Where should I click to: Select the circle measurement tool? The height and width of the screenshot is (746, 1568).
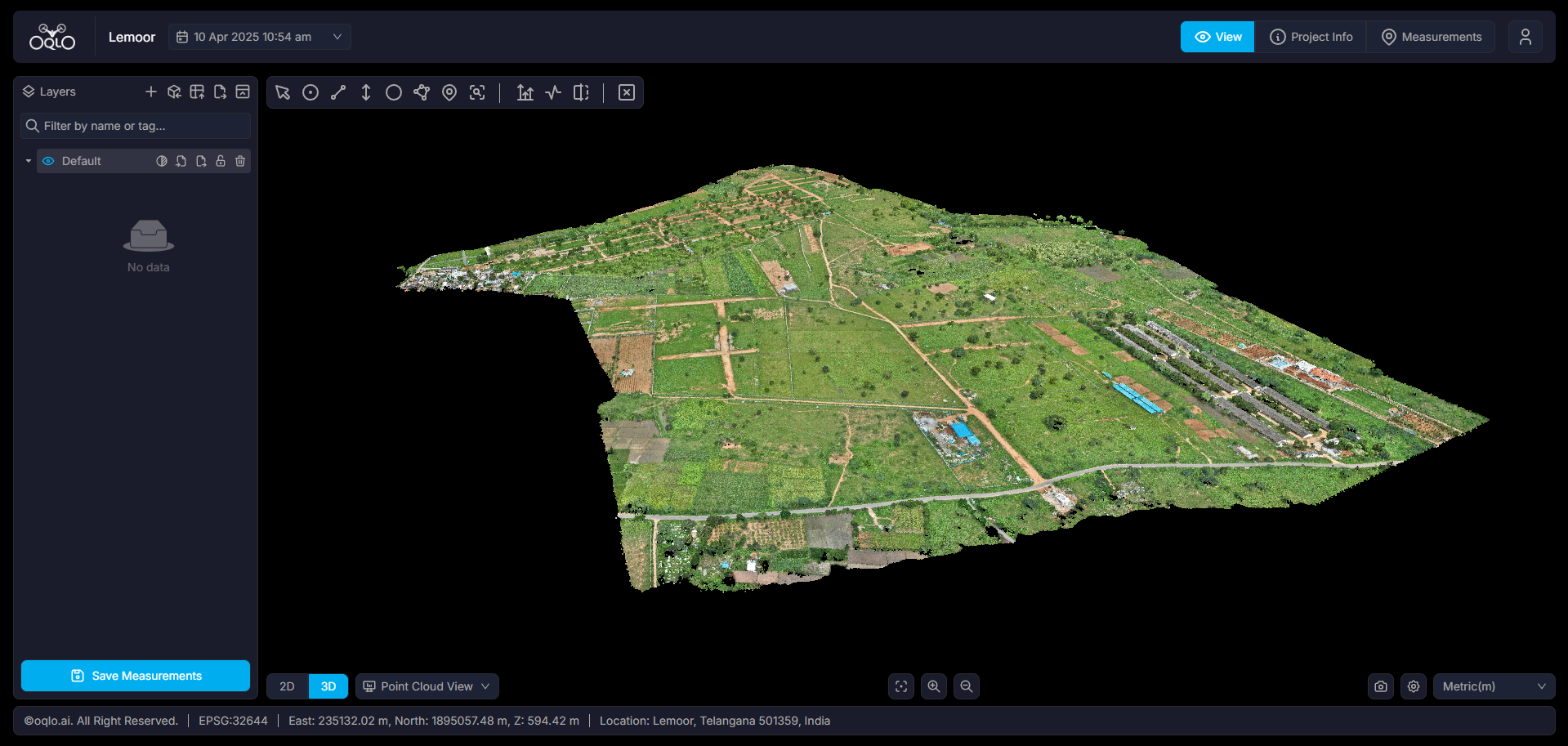394,92
